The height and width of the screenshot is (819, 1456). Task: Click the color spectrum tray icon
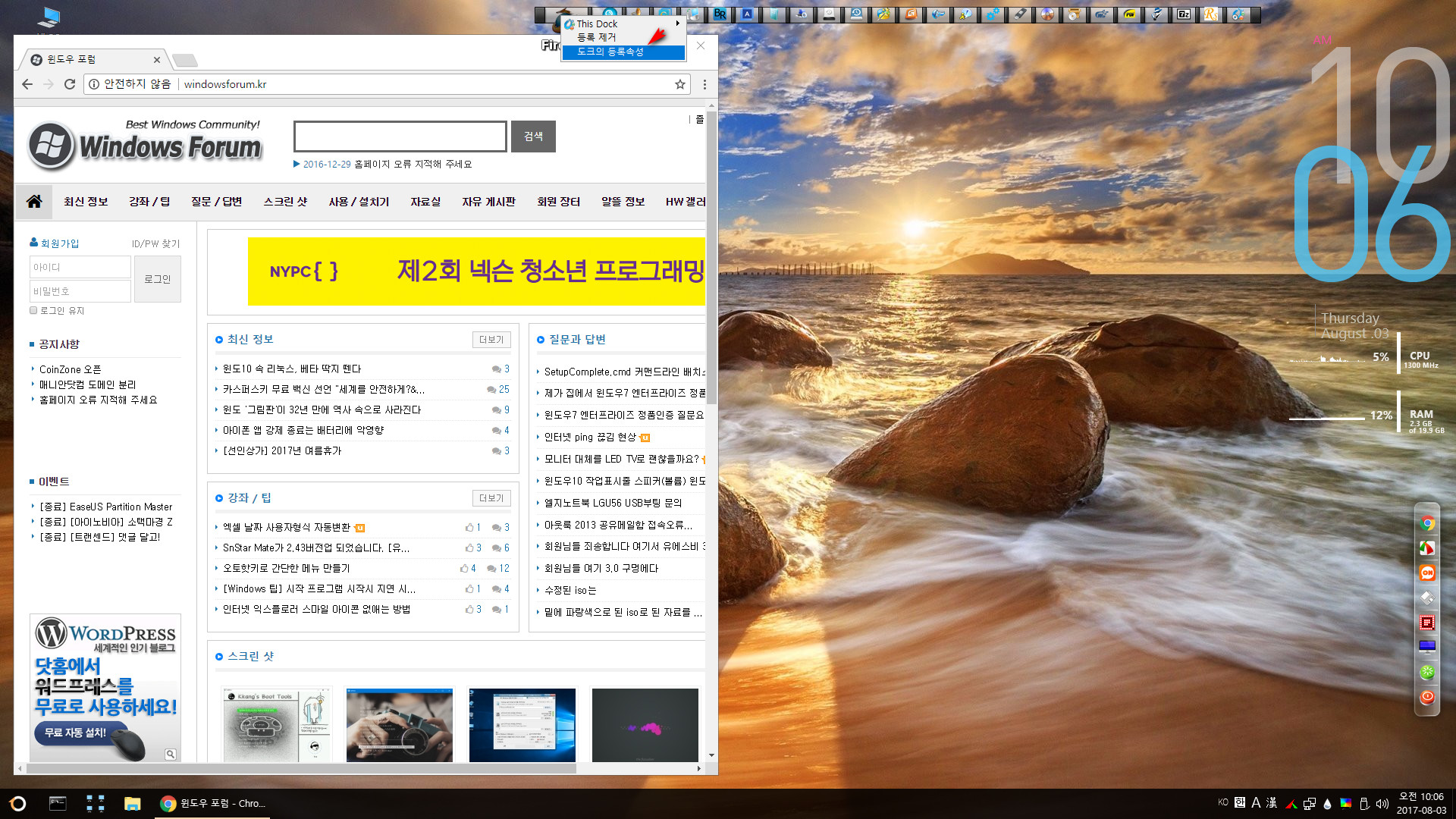pyautogui.click(x=1345, y=804)
